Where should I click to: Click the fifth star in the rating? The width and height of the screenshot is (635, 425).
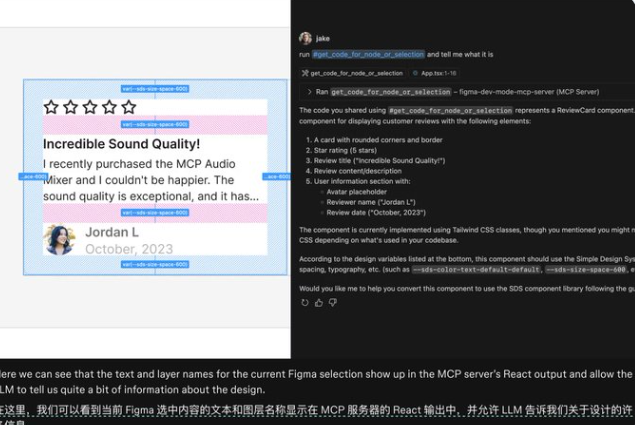point(128,107)
